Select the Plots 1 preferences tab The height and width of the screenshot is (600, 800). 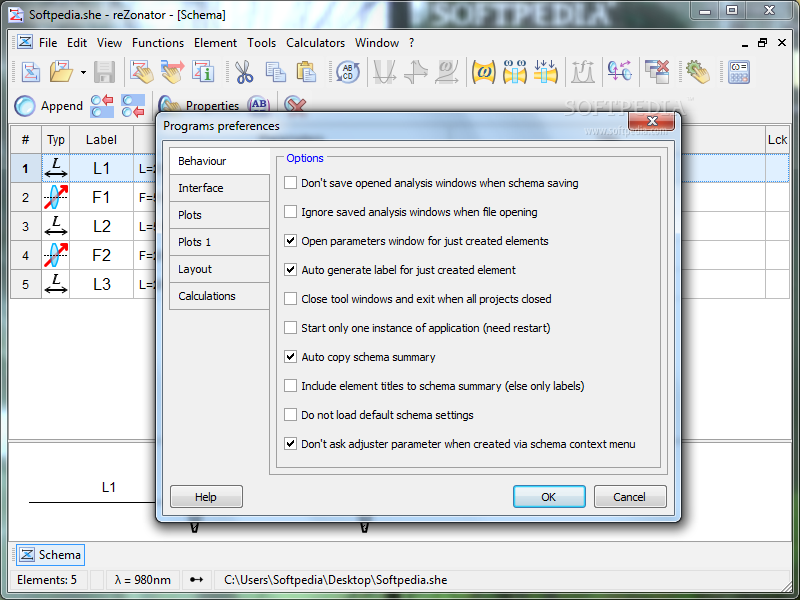[219, 242]
